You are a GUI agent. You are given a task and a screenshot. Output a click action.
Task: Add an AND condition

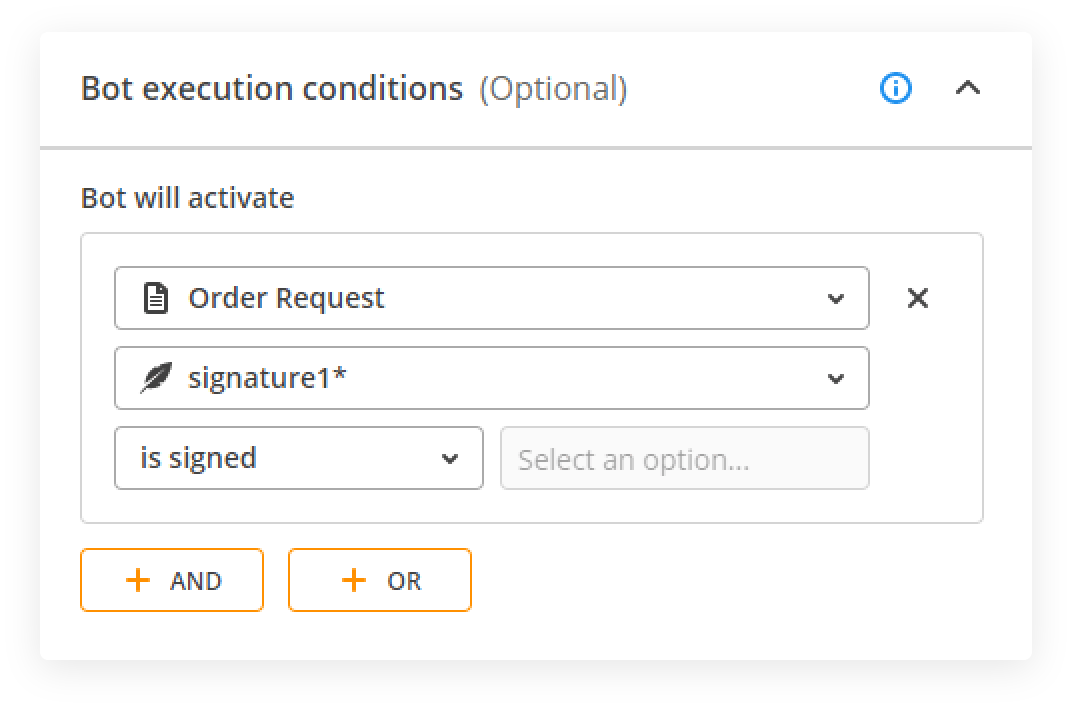pos(172,580)
